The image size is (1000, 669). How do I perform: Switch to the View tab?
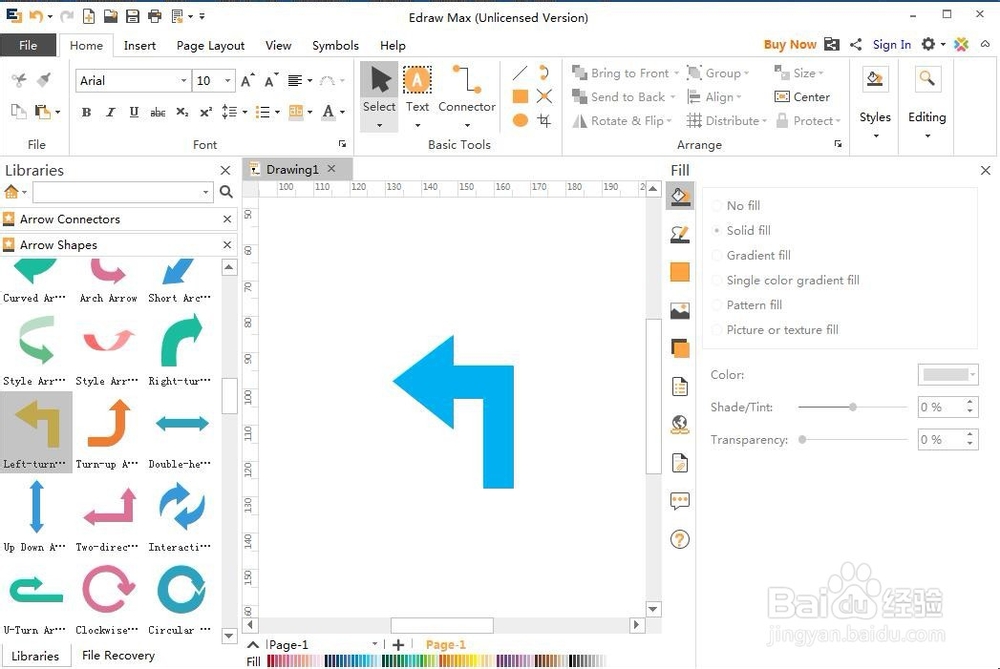click(x=278, y=45)
